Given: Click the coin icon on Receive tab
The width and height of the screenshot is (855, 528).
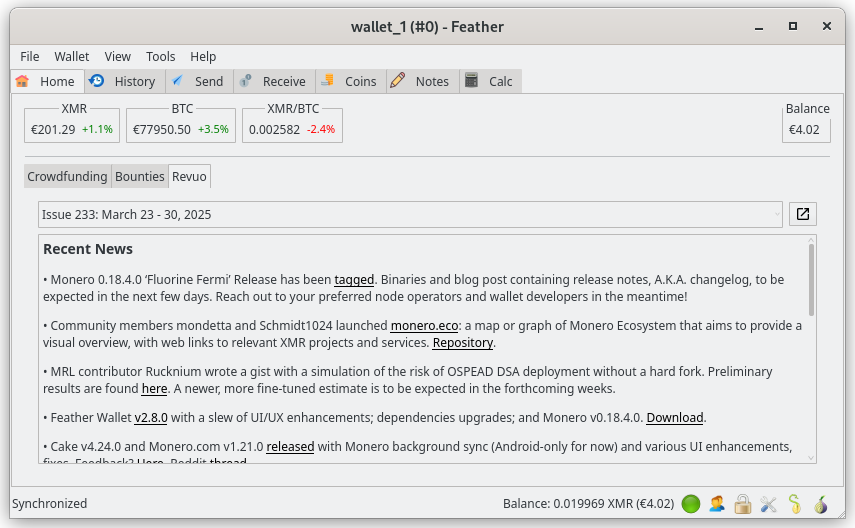Looking at the screenshot, I should (245, 81).
